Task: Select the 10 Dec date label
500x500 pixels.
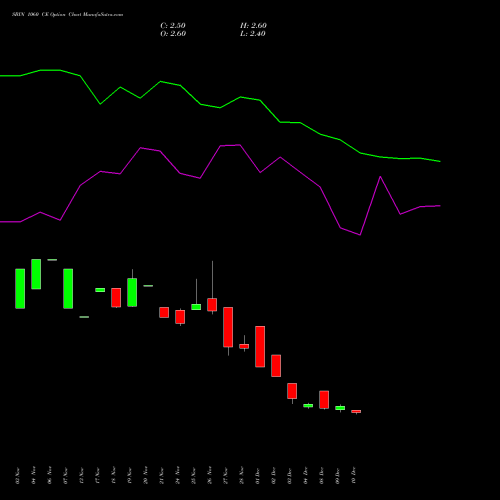Action: (x=354, y=475)
